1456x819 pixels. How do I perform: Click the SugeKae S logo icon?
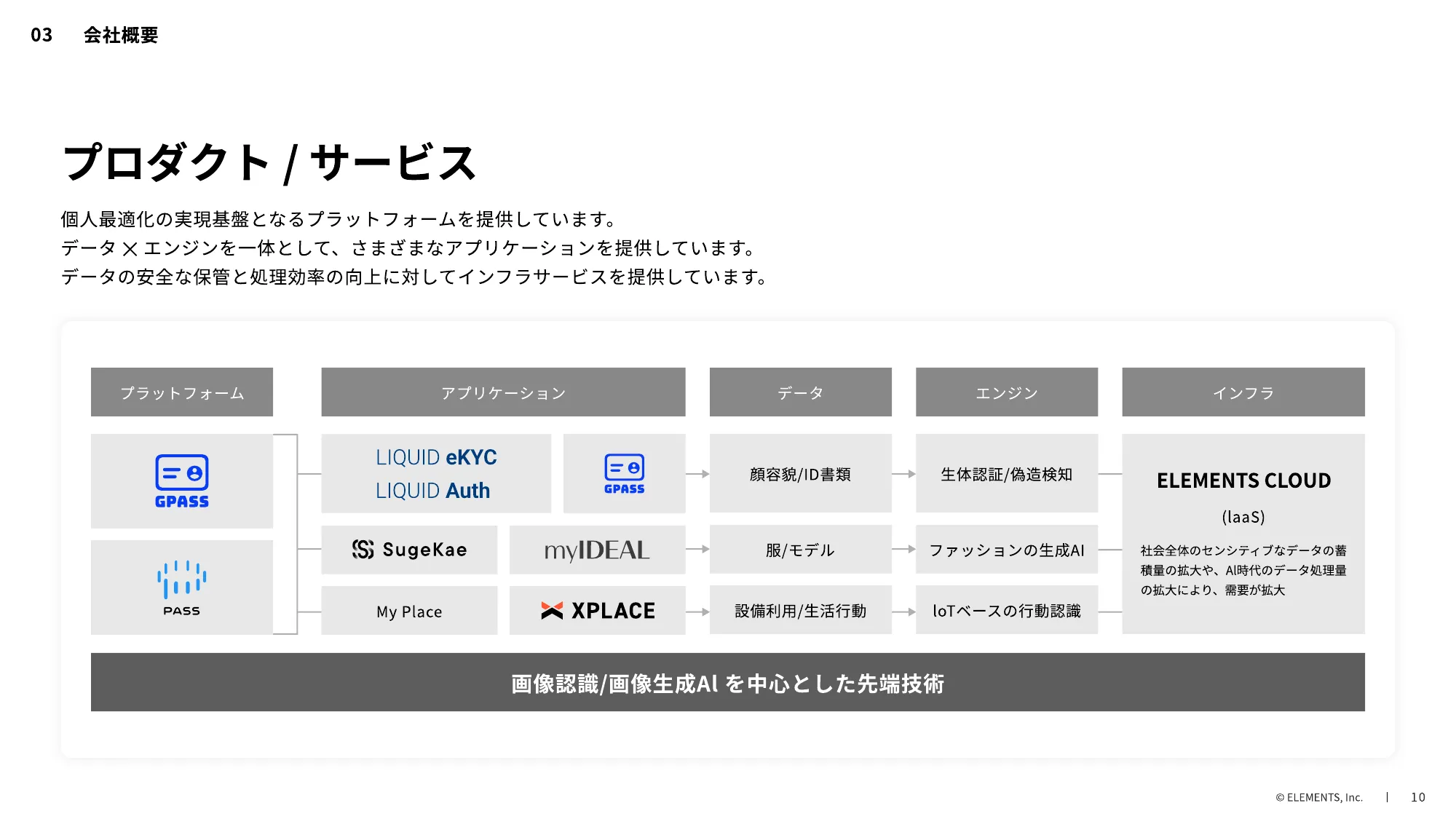(363, 549)
